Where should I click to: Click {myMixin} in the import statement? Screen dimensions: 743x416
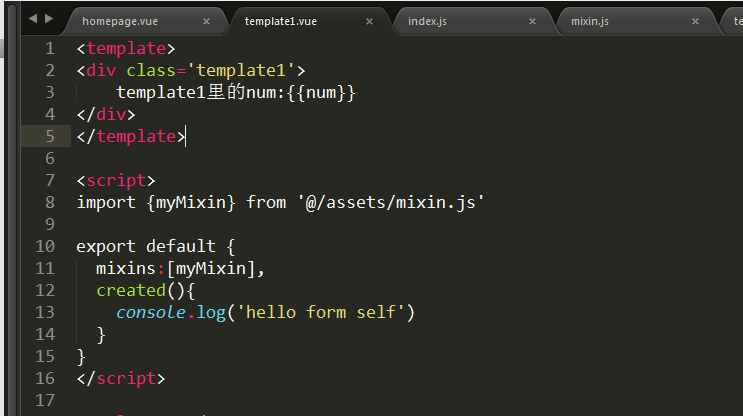tap(191, 202)
